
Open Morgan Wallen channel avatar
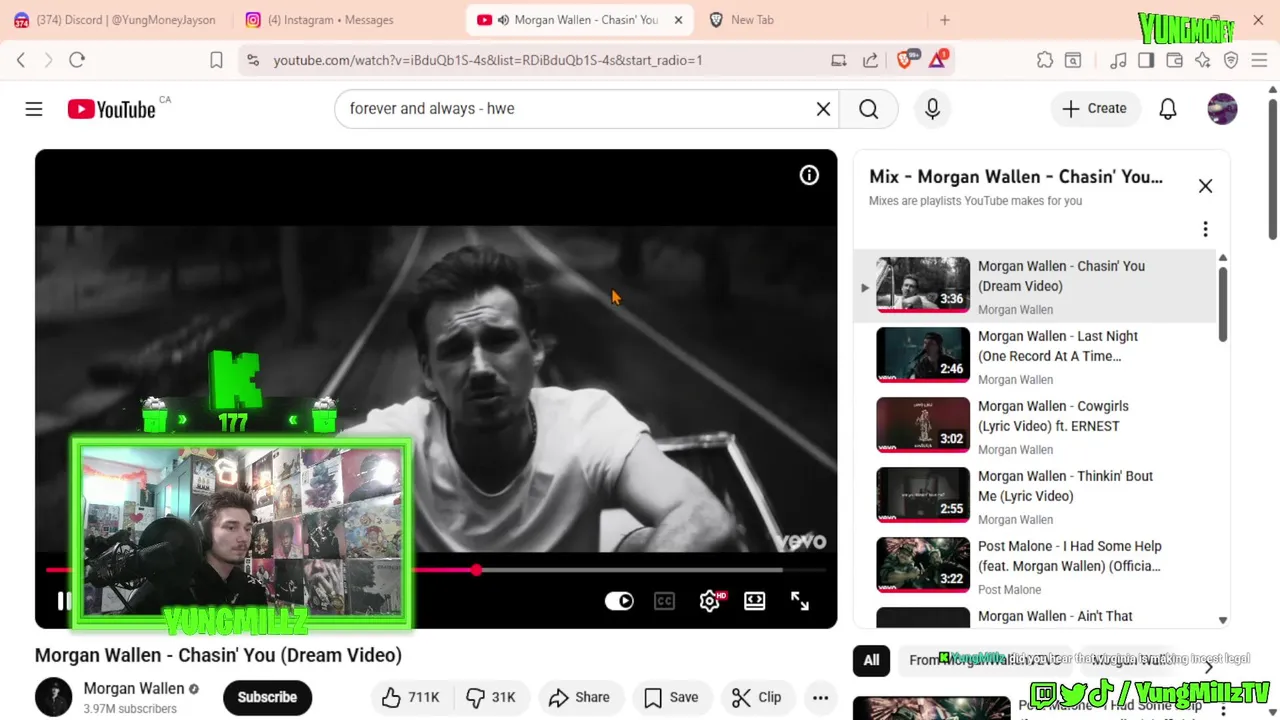tap(53, 697)
